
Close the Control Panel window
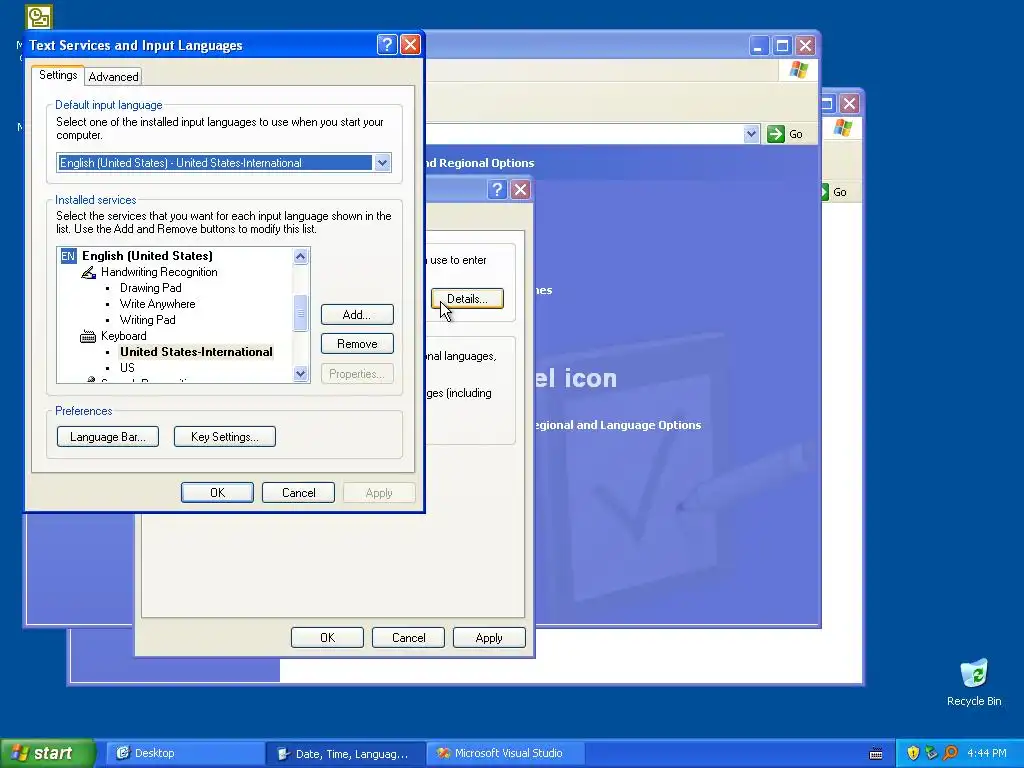(x=805, y=46)
